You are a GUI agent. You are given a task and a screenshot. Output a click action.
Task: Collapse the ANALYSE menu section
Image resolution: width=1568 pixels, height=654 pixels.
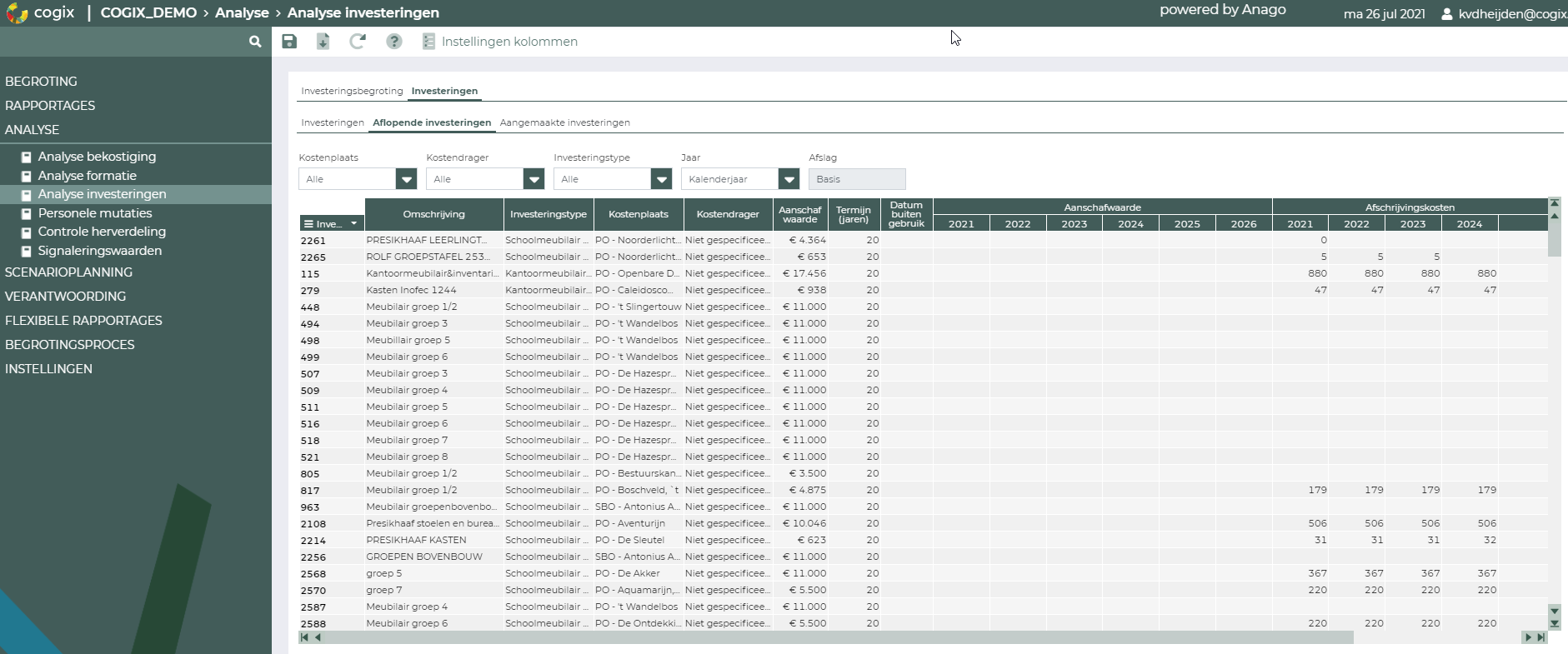32,130
